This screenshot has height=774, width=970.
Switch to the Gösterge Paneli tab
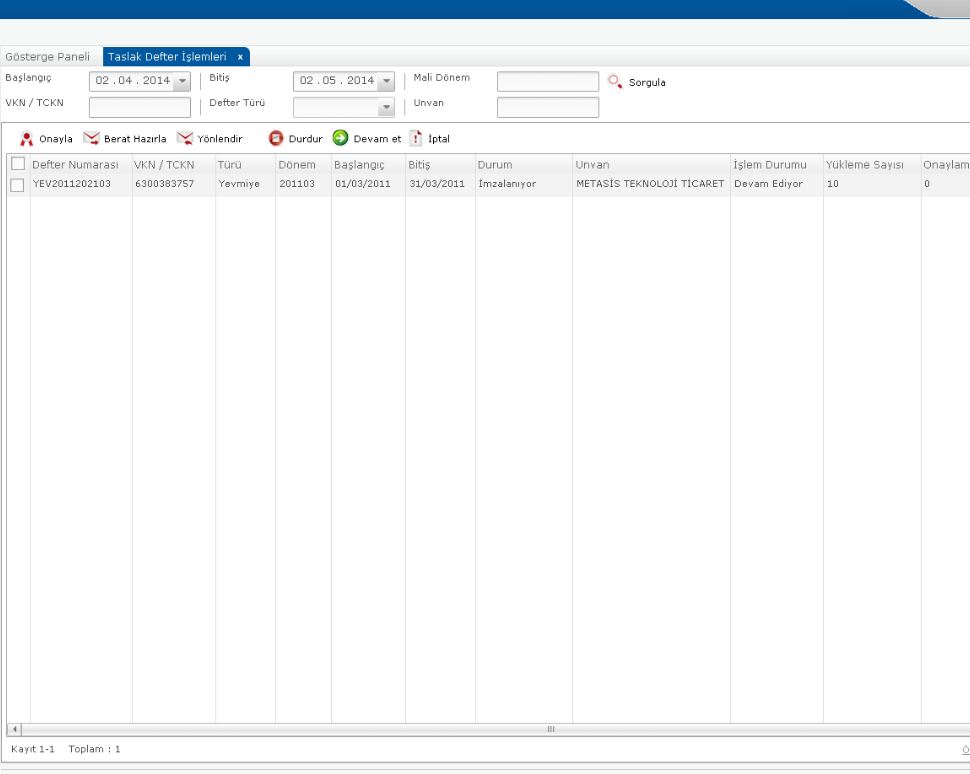pos(48,56)
